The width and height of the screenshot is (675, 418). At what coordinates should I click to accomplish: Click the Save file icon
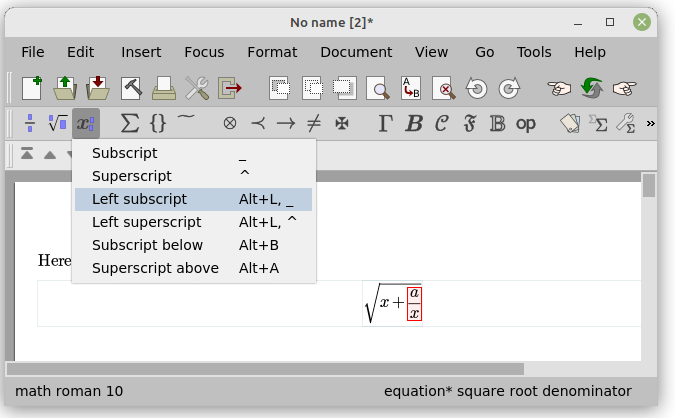point(98,88)
